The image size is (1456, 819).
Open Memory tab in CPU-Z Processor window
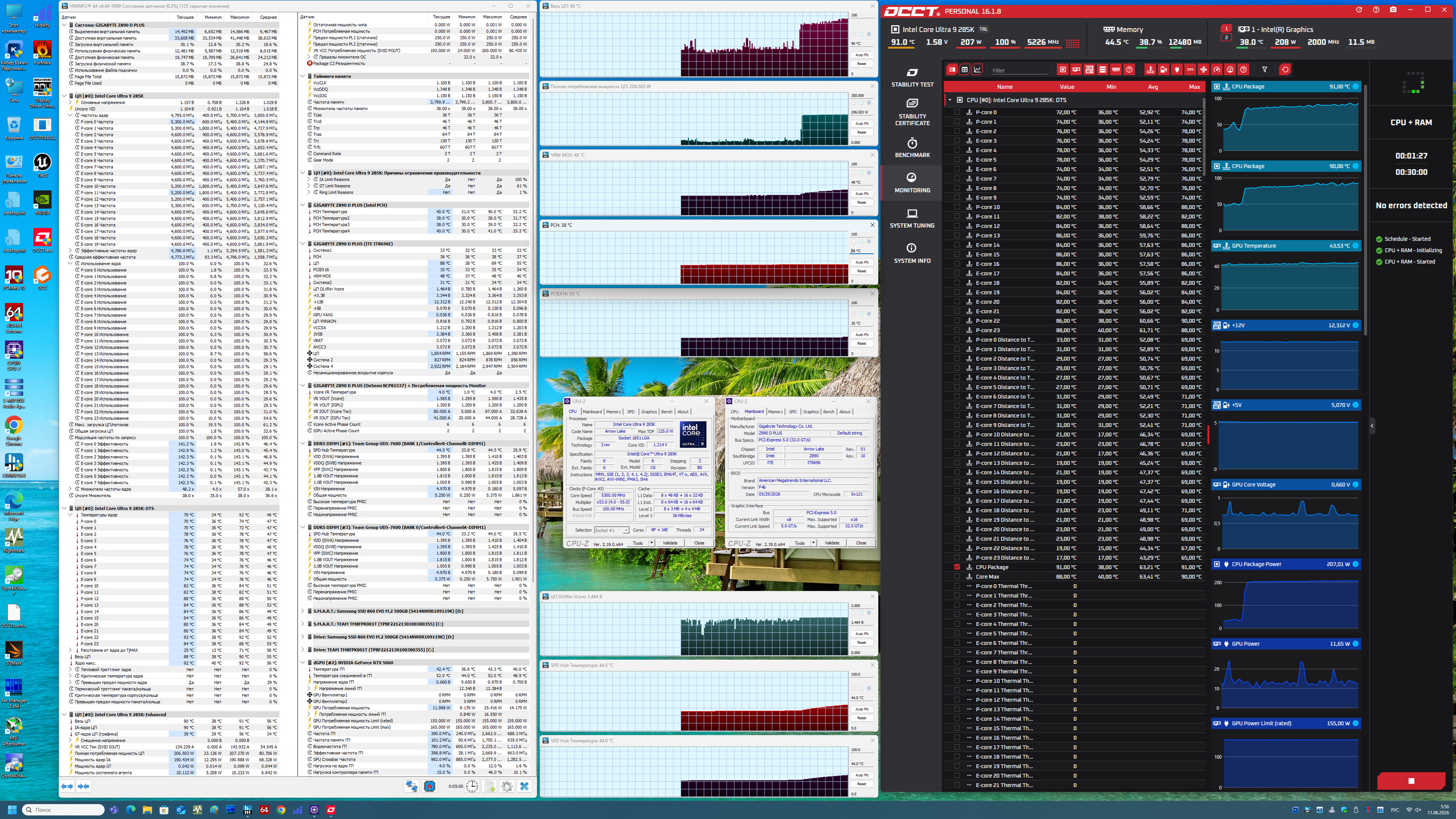click(613, 411)
